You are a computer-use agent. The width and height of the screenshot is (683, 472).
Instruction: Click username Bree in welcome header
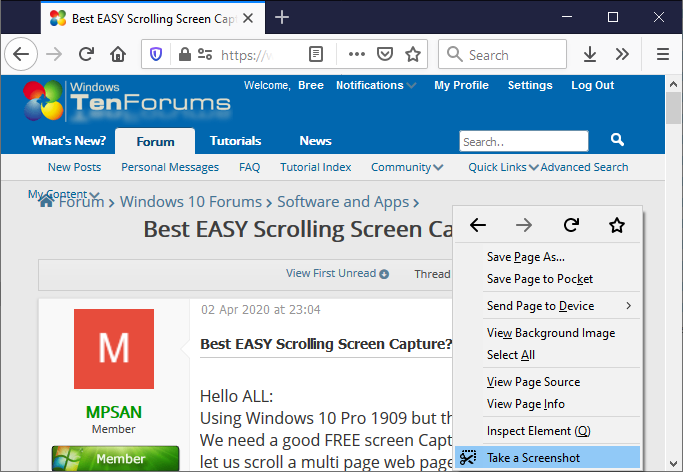[x=311, y=85]
